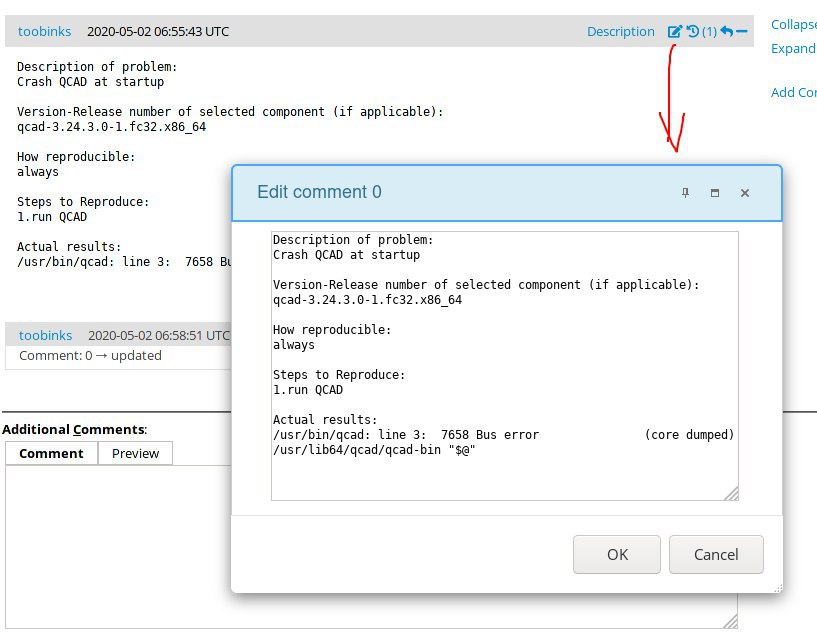
Task: Open the Description link
Action: tap(621, 31)
